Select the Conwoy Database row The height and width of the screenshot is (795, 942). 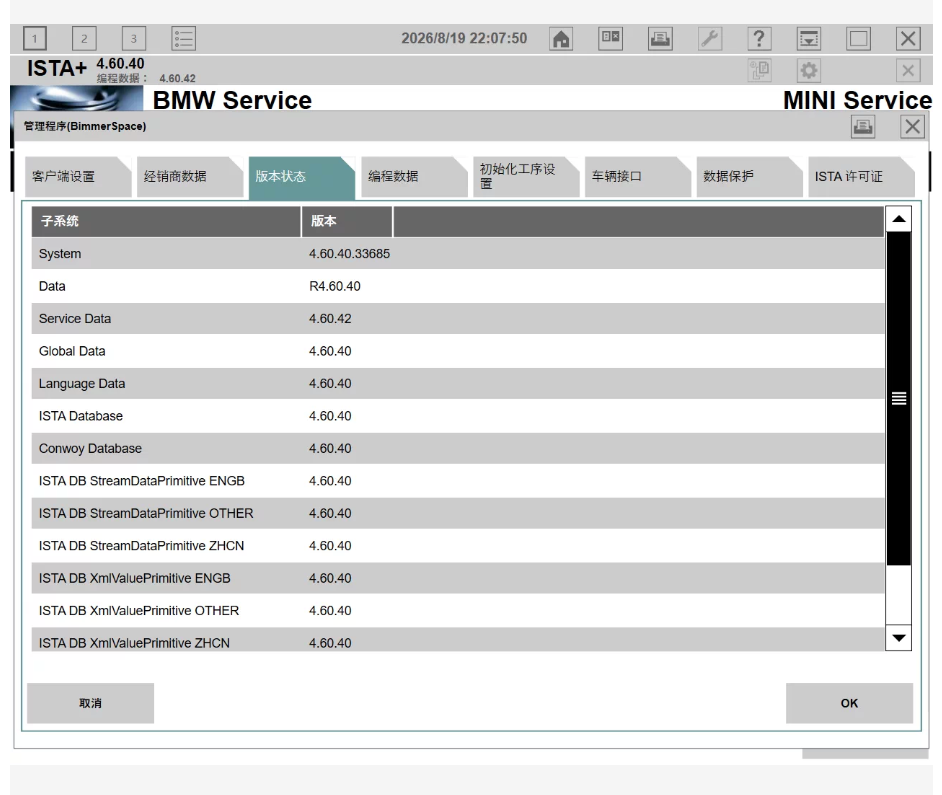point(458,448)
